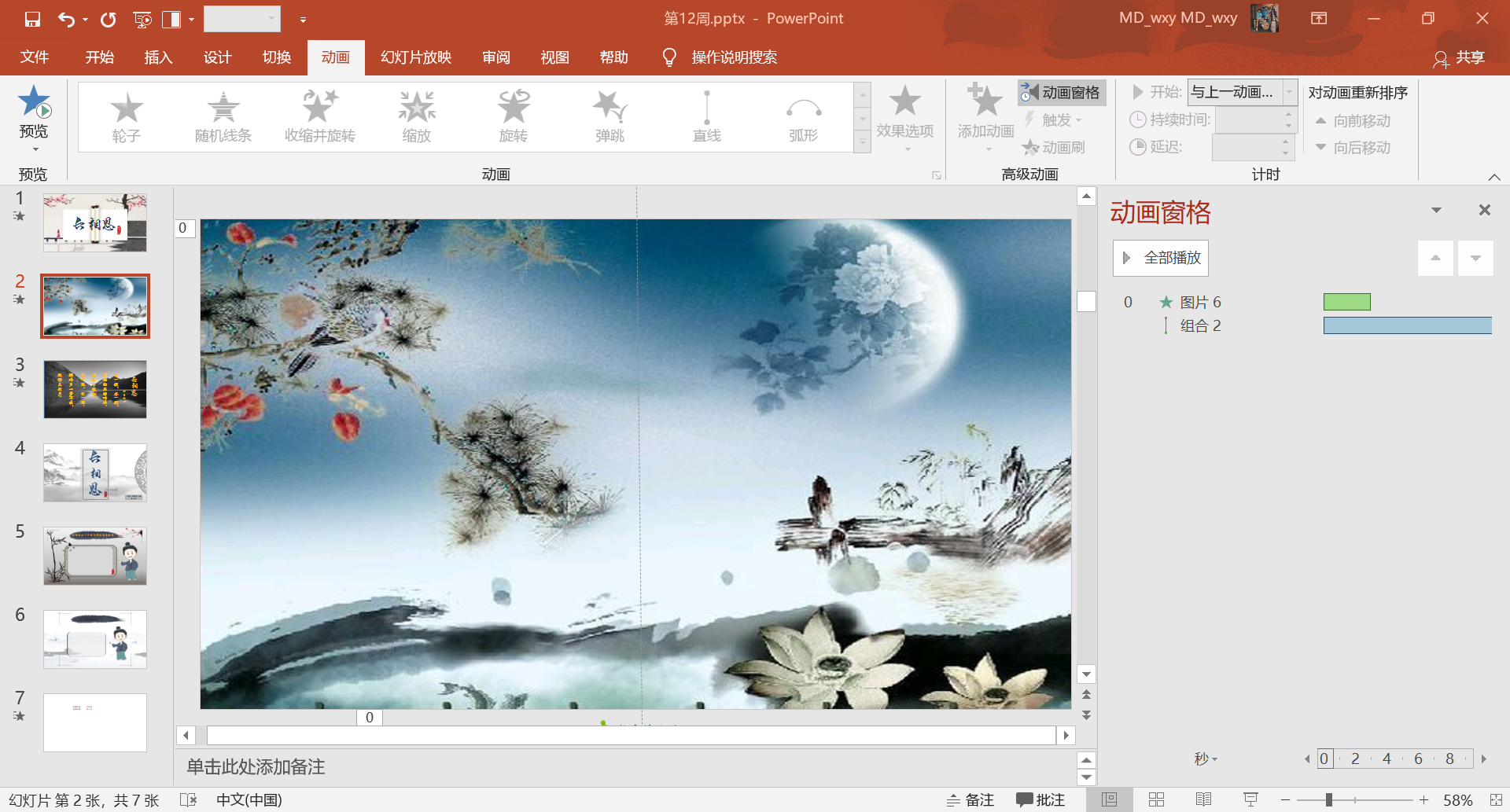Expand the animation gallery more arrow
The width and height of the screenshot is (1510, 812).
863,142
